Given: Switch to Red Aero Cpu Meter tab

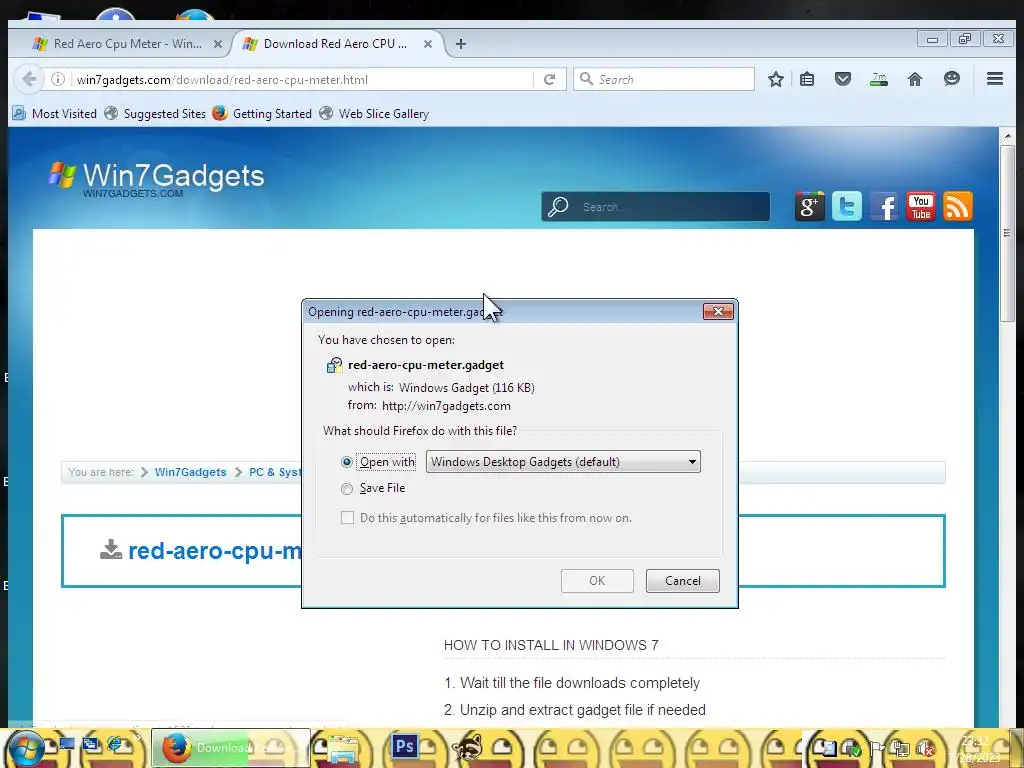Looking at the screenshot, I should pos(127,44).
